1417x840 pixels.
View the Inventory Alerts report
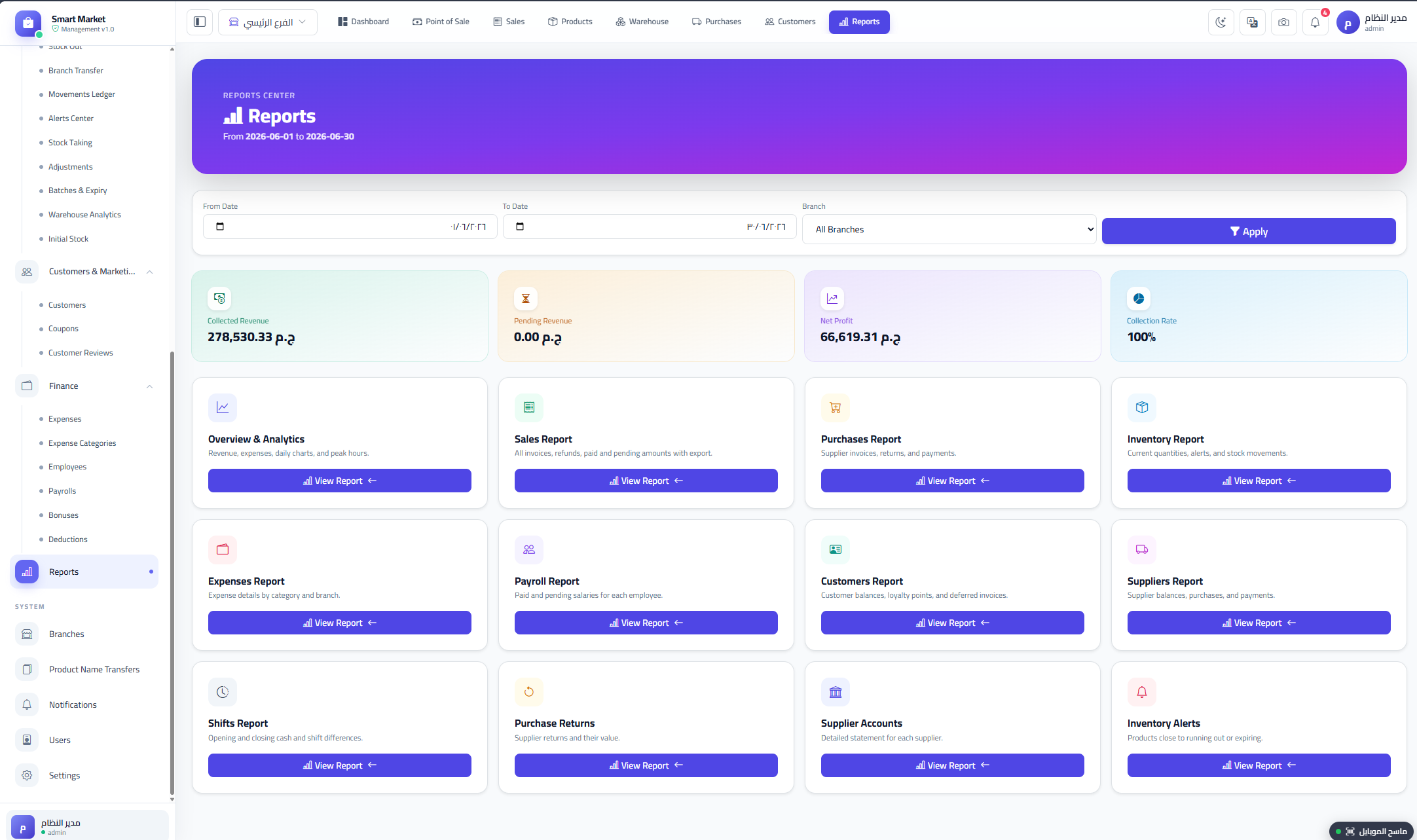[x=1259, y=765]
